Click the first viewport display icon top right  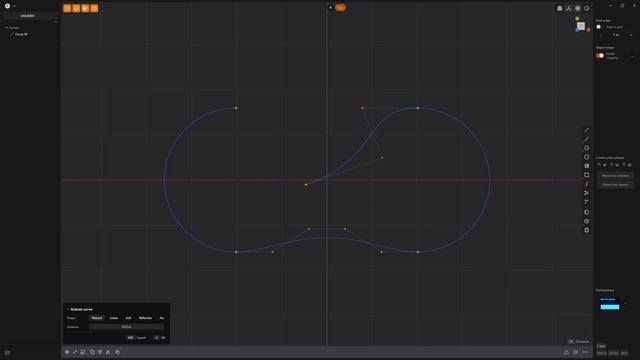point(560,8)
